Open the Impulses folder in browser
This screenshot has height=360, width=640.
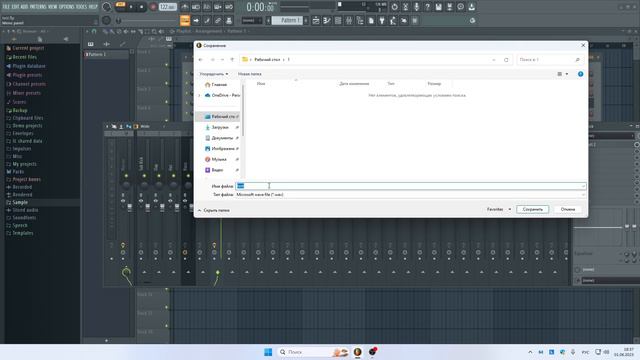coord(22,149)
